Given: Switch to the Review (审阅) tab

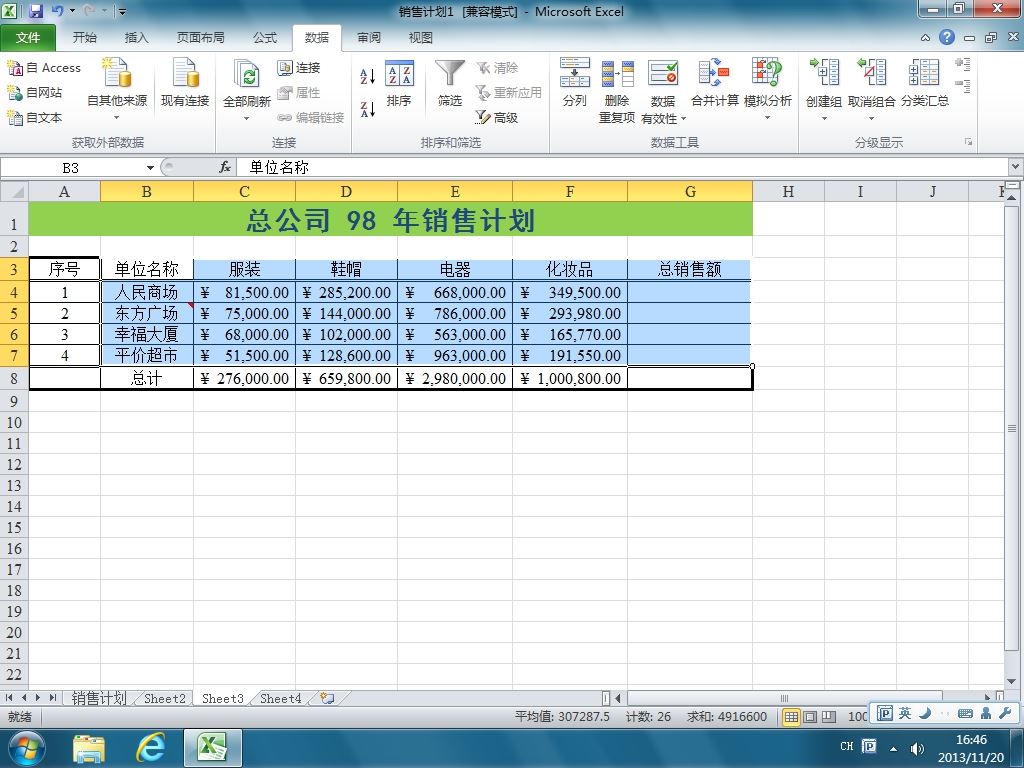Looking at the screenshot, I should coord(368,37).
